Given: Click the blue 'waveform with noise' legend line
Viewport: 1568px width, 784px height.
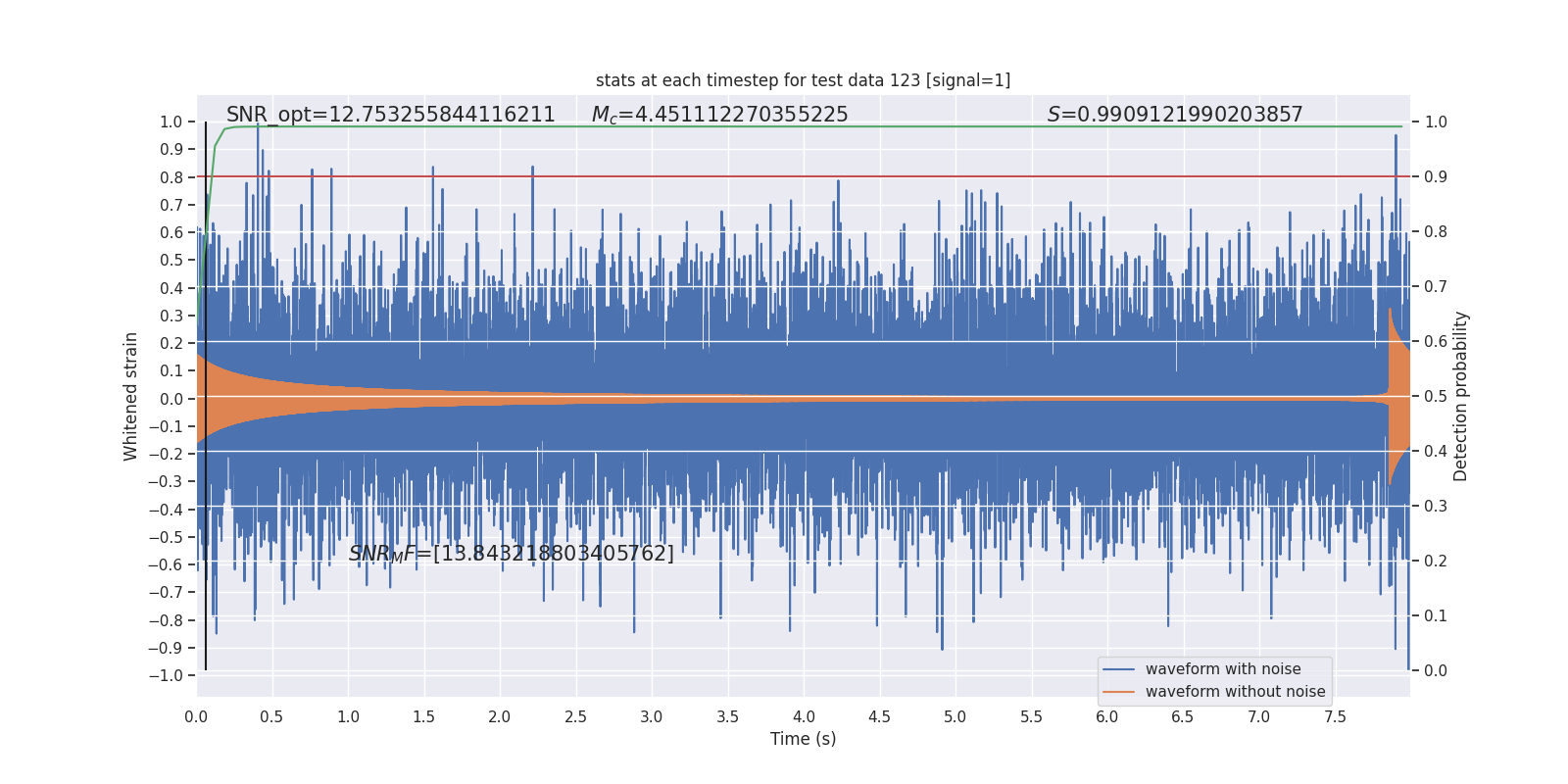Looking at the screenshot, I should [1118, 669].
